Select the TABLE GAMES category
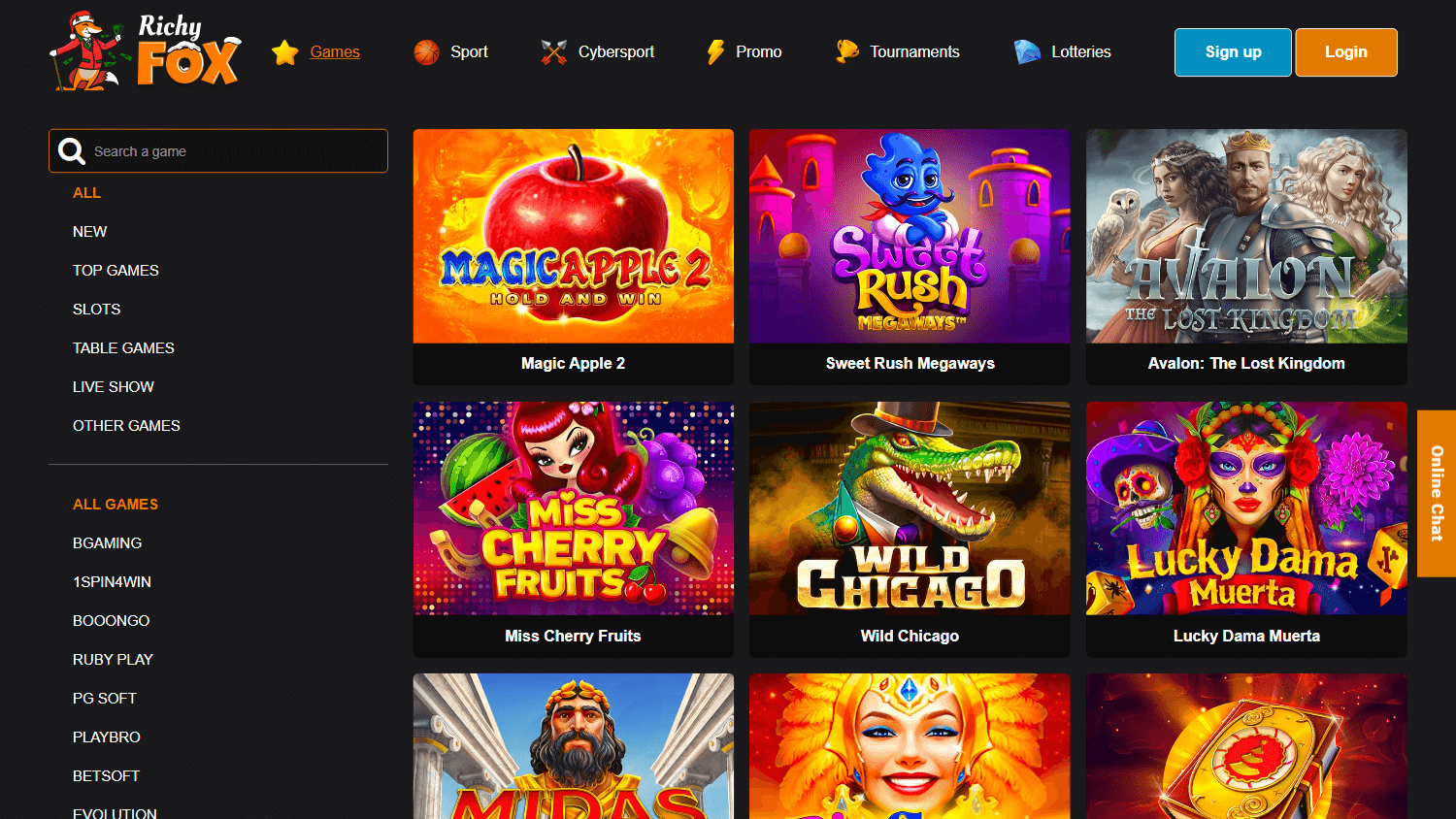Viewport: 1456px width, 819px height. pyautogui.click(x=123, y=348)
